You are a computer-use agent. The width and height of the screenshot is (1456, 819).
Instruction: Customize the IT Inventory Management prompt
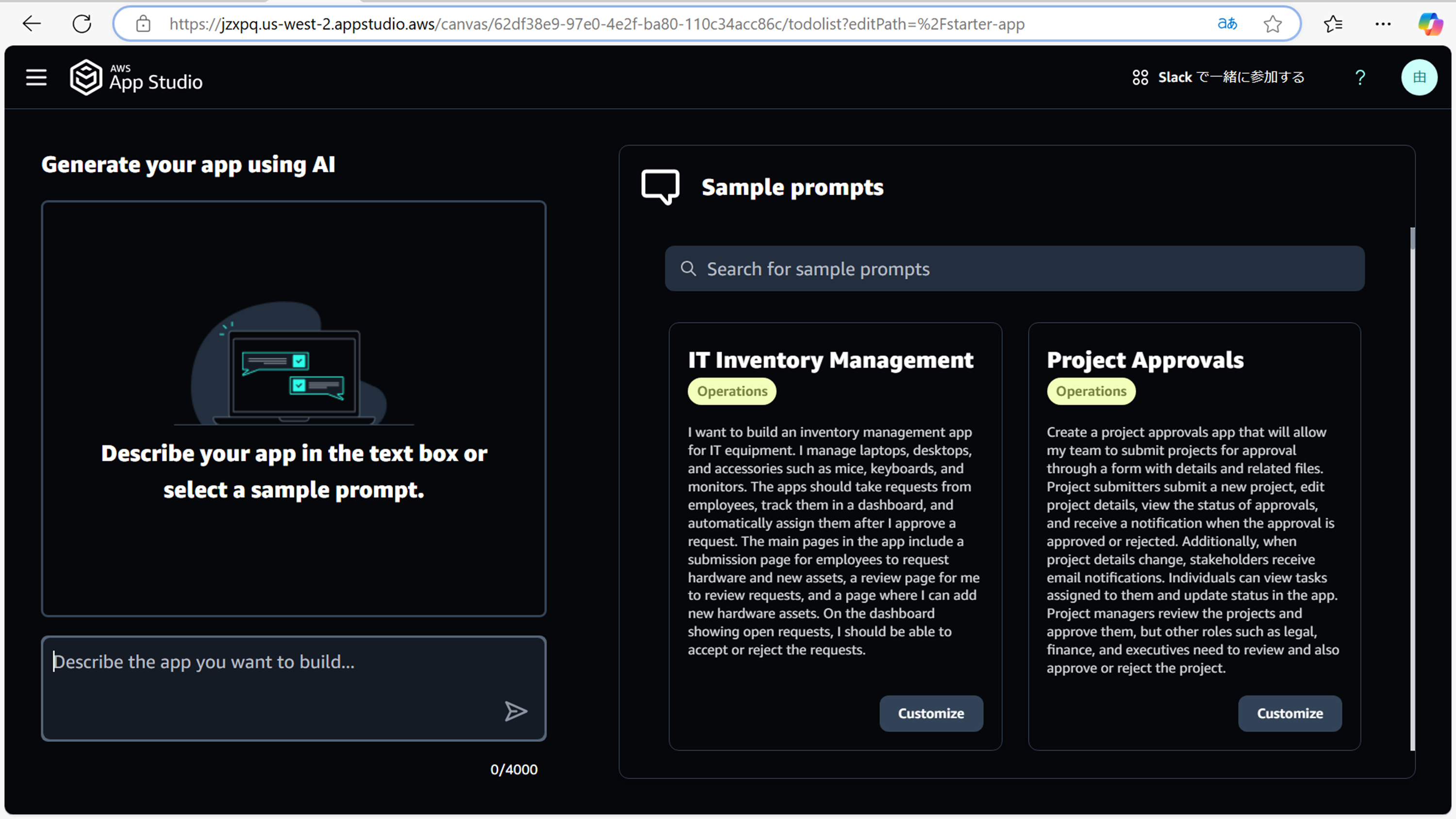point(931,713)
